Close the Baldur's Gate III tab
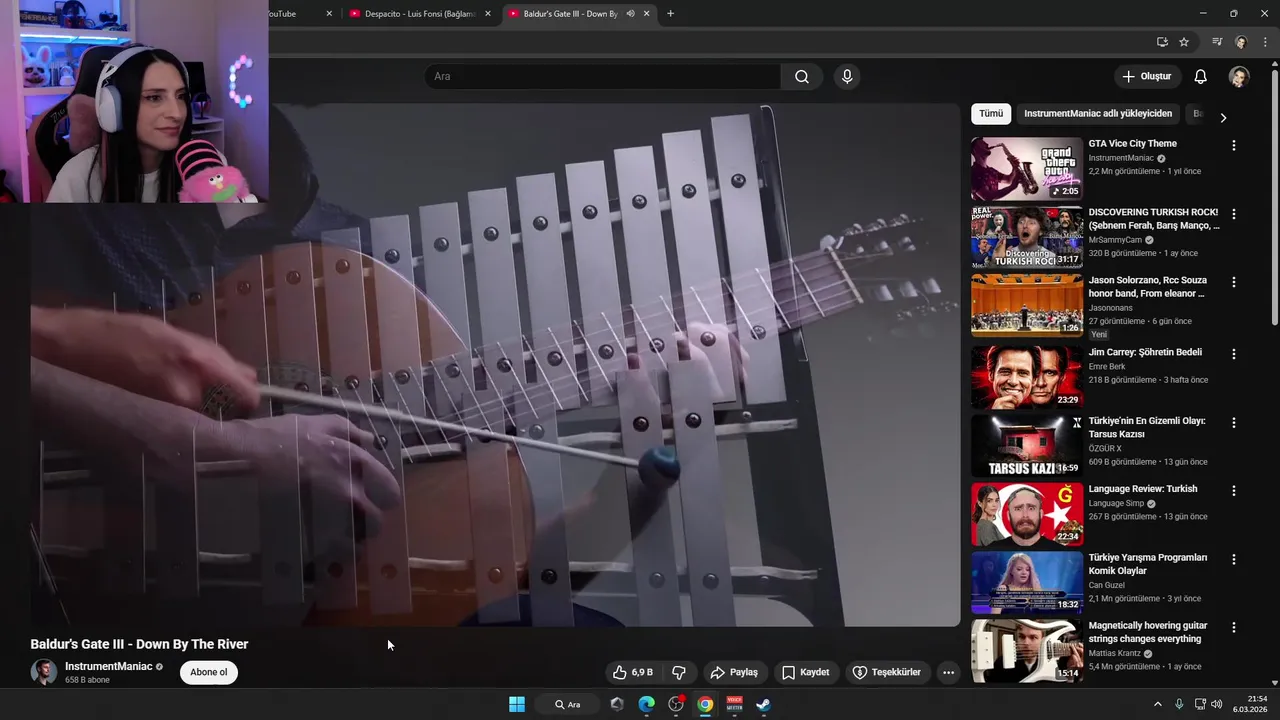The height and width of the screenshot is (720, 1280). (x=646, y=14)
